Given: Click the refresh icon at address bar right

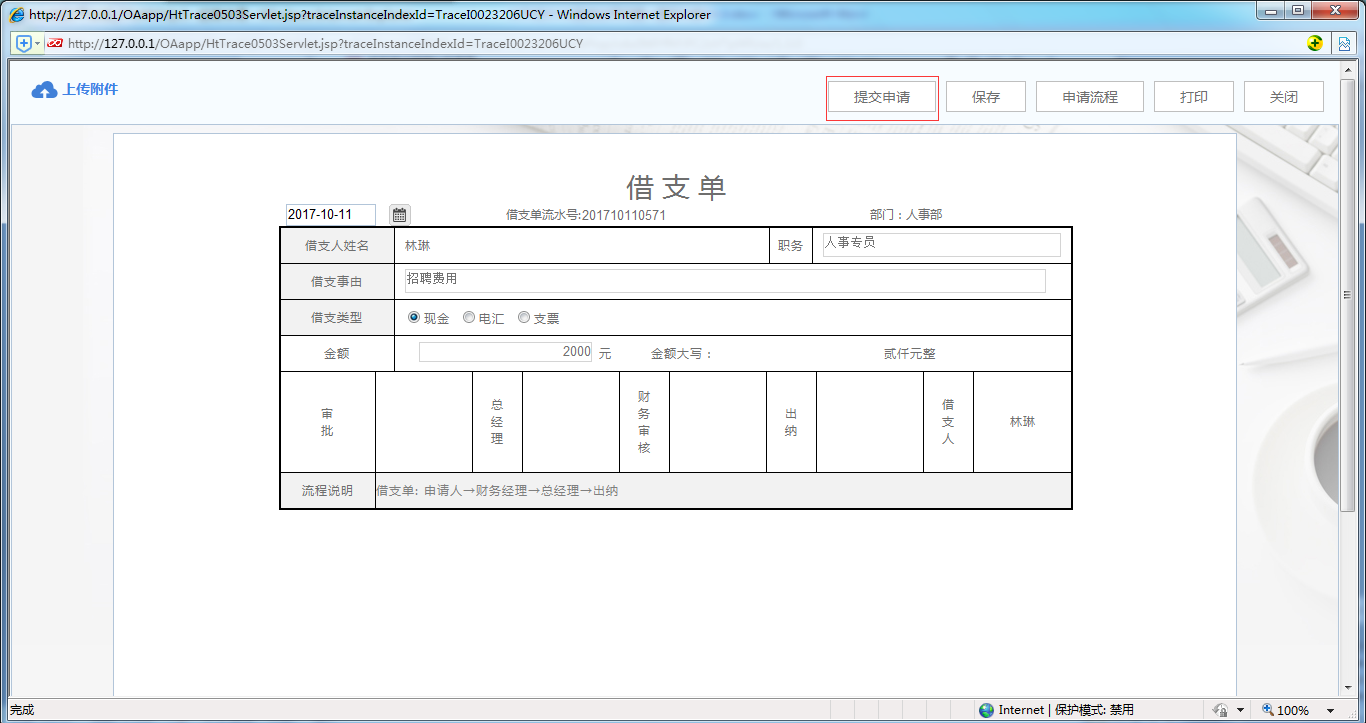Looking at the screenshot, I should coord(1317,43).
